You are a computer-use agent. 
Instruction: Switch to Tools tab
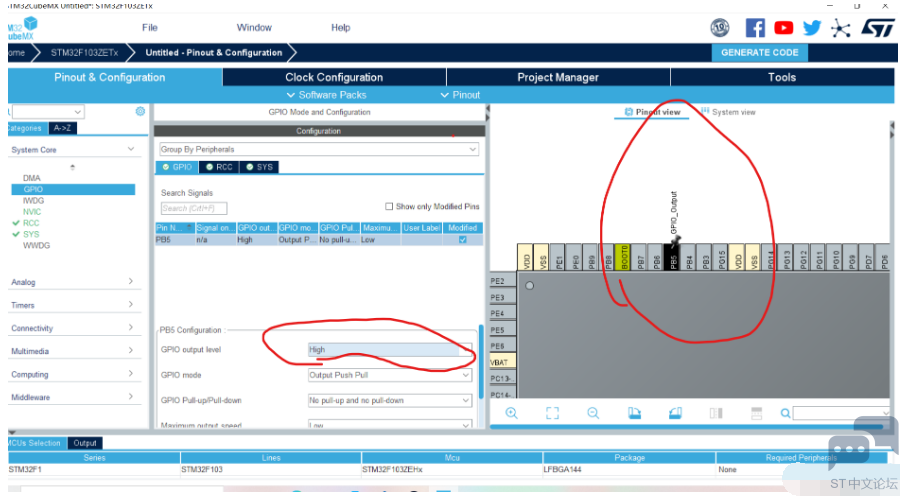coord(782,77)
